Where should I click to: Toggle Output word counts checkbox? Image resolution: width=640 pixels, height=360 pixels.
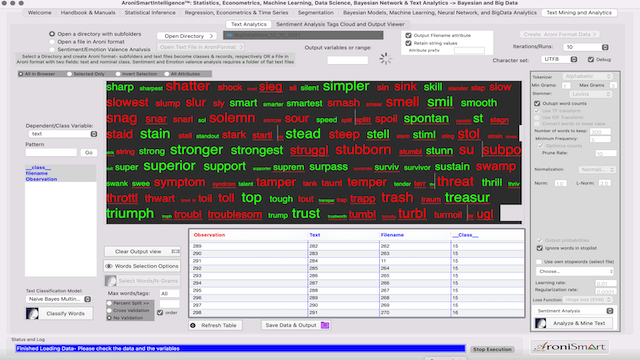pyautogui.click(x=537, y=104)
